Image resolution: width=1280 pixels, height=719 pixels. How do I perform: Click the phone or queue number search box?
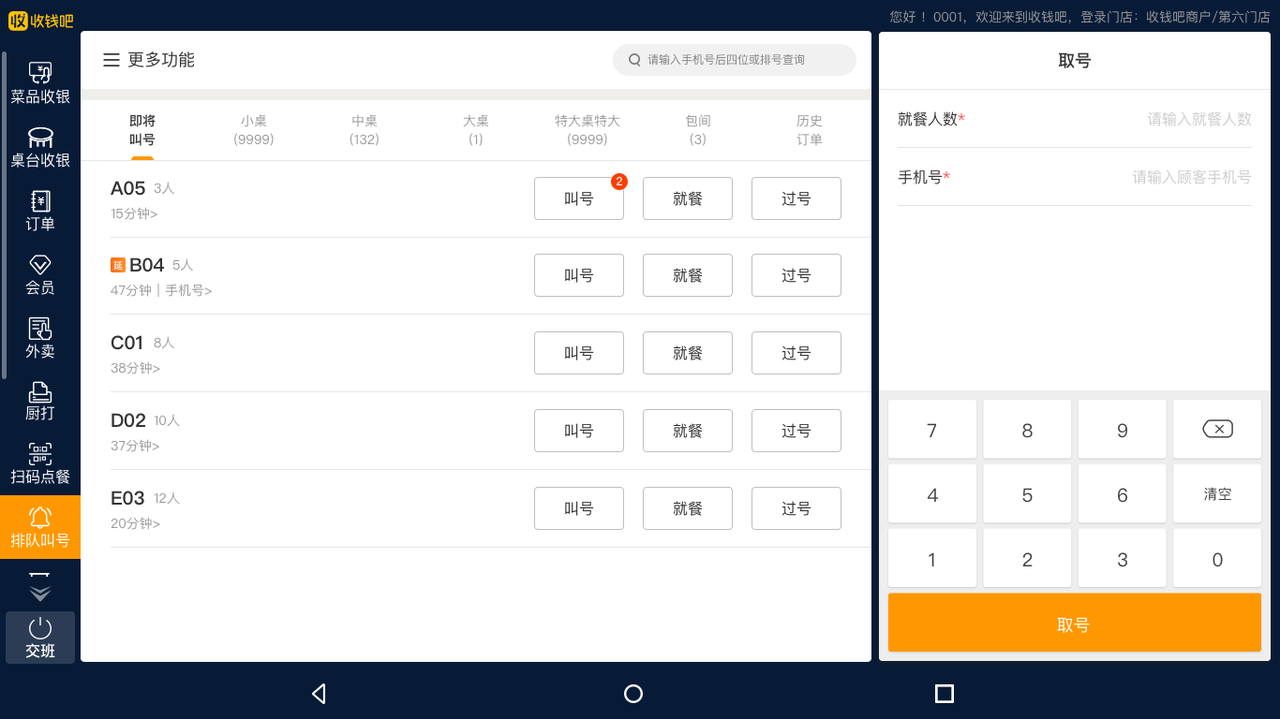pyautogui.click(x=734, y=60)
